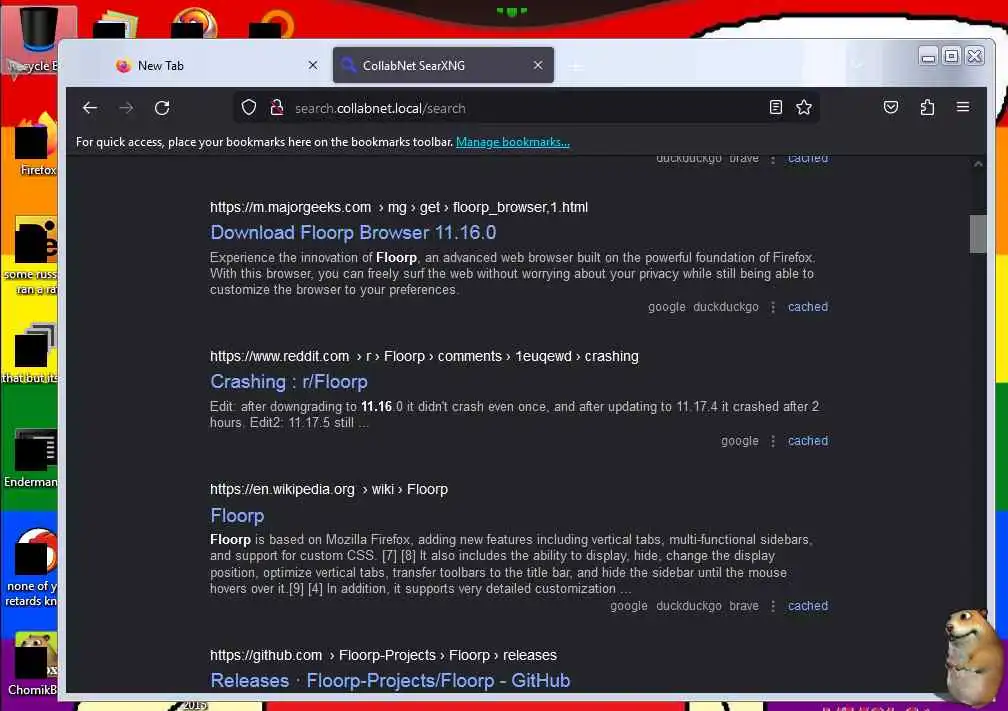Click the page vertical scrollbar thumb
The image size is (1008, 711).
coord(978,234)
